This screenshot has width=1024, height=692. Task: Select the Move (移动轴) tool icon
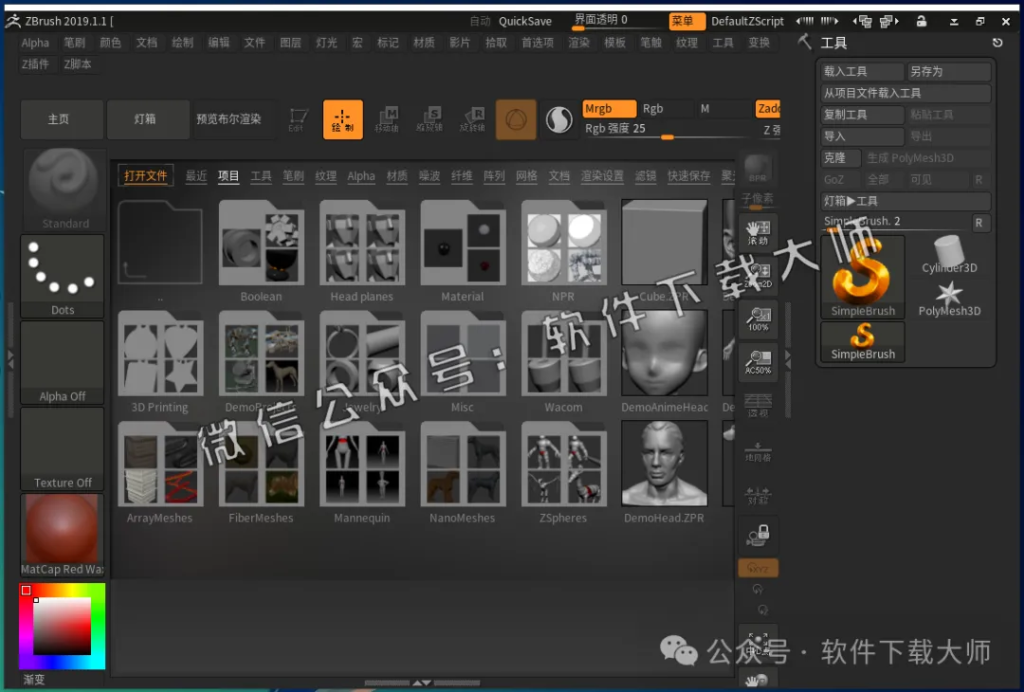388,119
